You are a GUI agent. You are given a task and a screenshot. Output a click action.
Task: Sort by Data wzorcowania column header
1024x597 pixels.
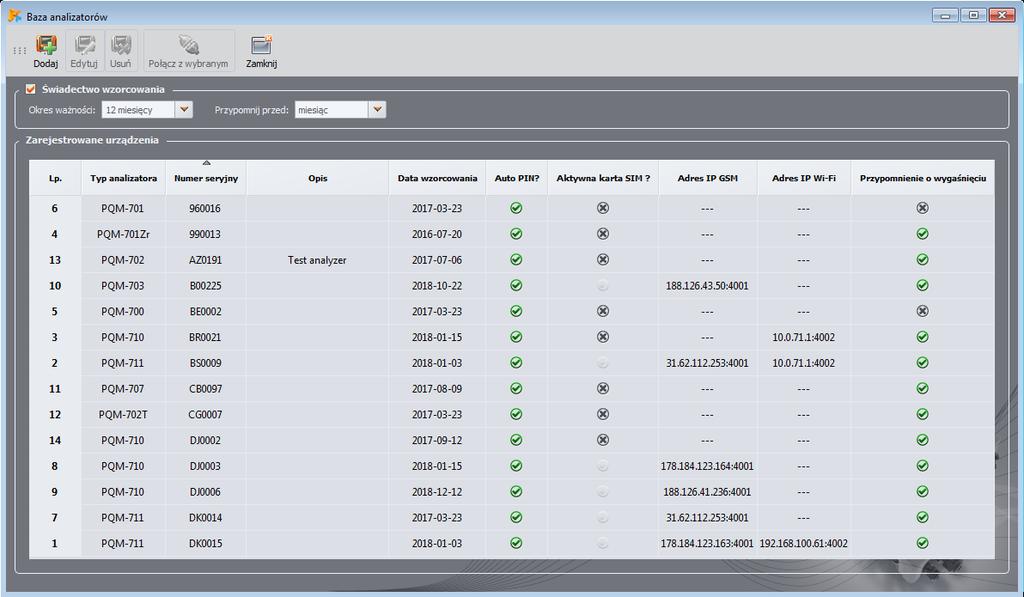coord(437,178)
